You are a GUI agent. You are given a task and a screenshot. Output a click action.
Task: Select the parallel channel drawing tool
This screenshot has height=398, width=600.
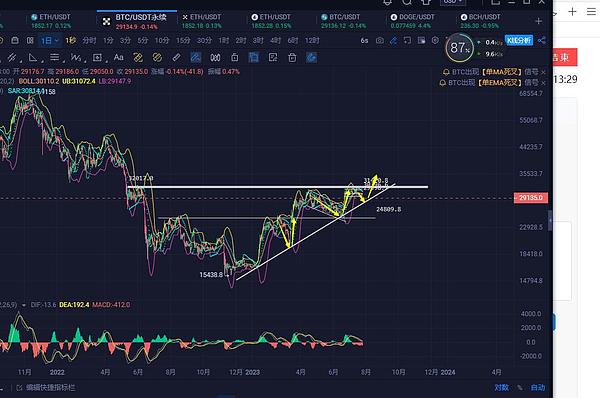pos(12,58)
